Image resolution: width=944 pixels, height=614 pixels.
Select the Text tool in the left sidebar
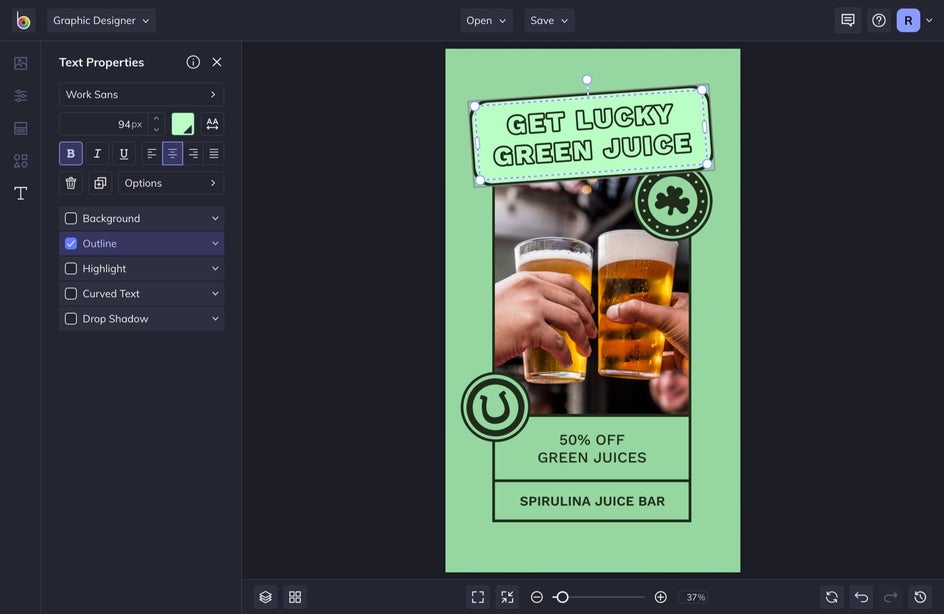click(x=20, y=193)
